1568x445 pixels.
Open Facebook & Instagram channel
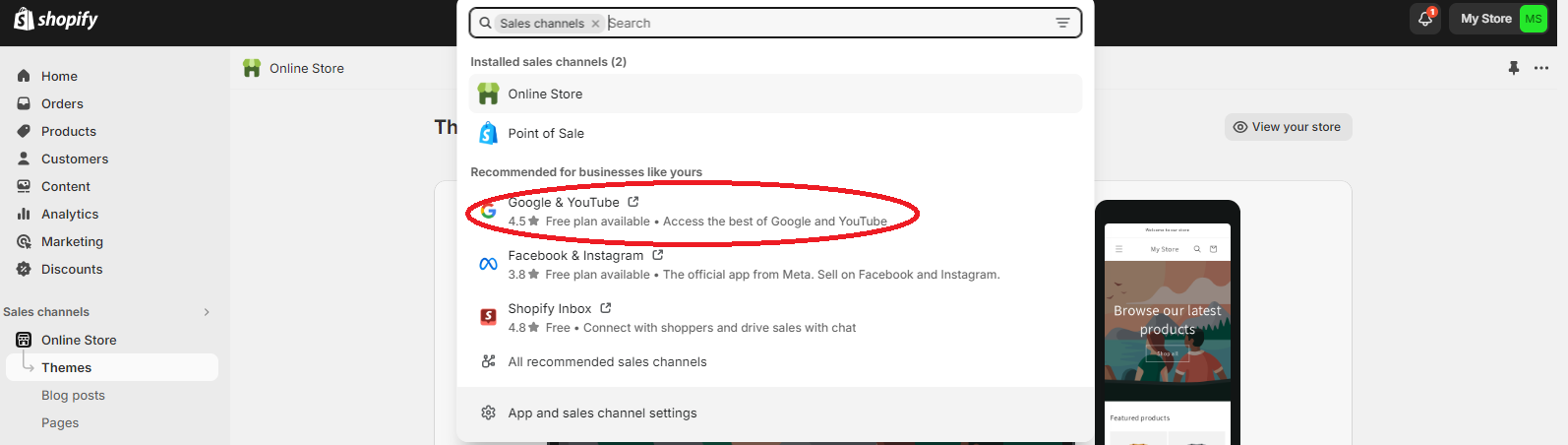pyautogui.click(x=775, y=264)
